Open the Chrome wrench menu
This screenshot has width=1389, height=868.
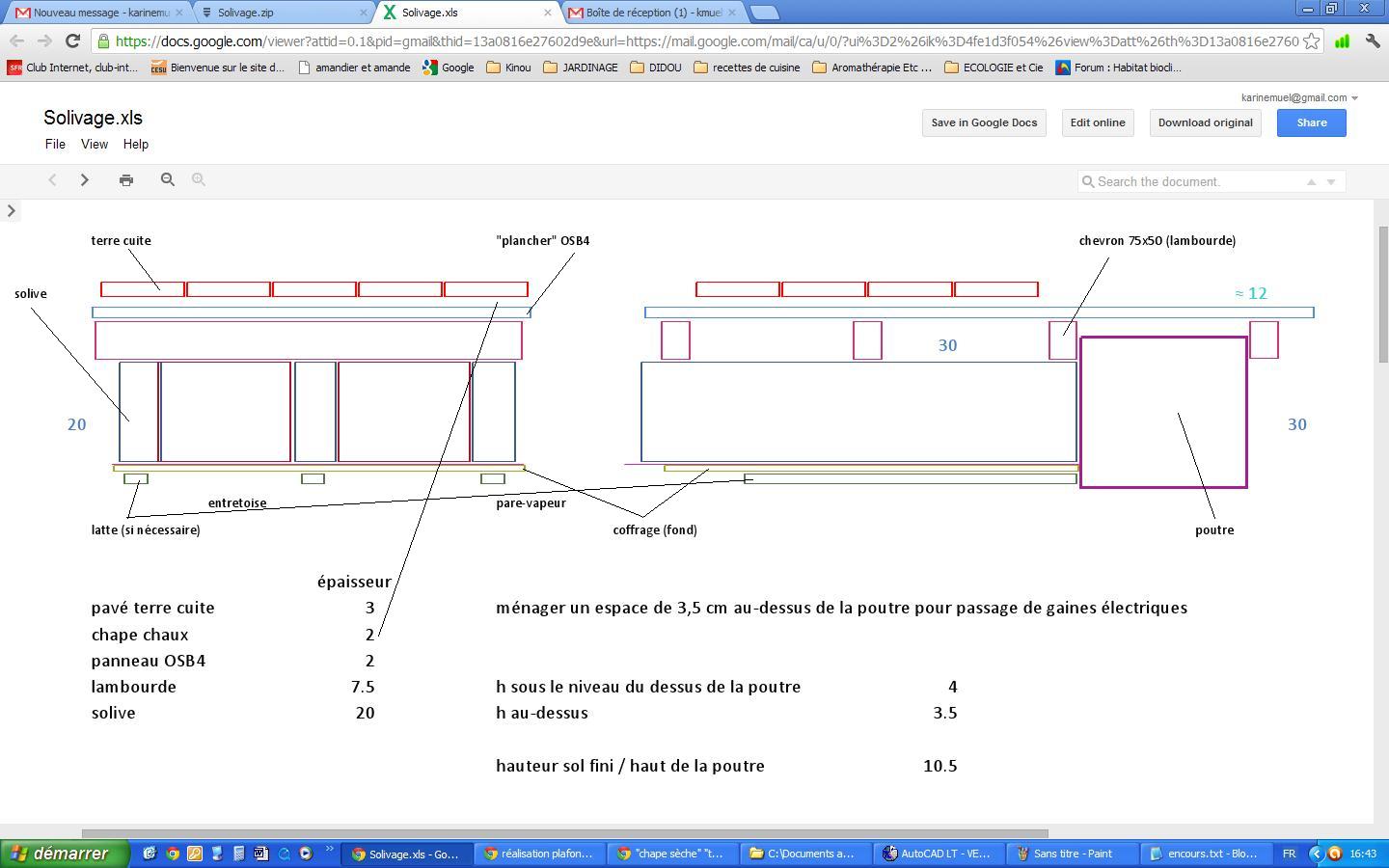(x=1372, y=41)
